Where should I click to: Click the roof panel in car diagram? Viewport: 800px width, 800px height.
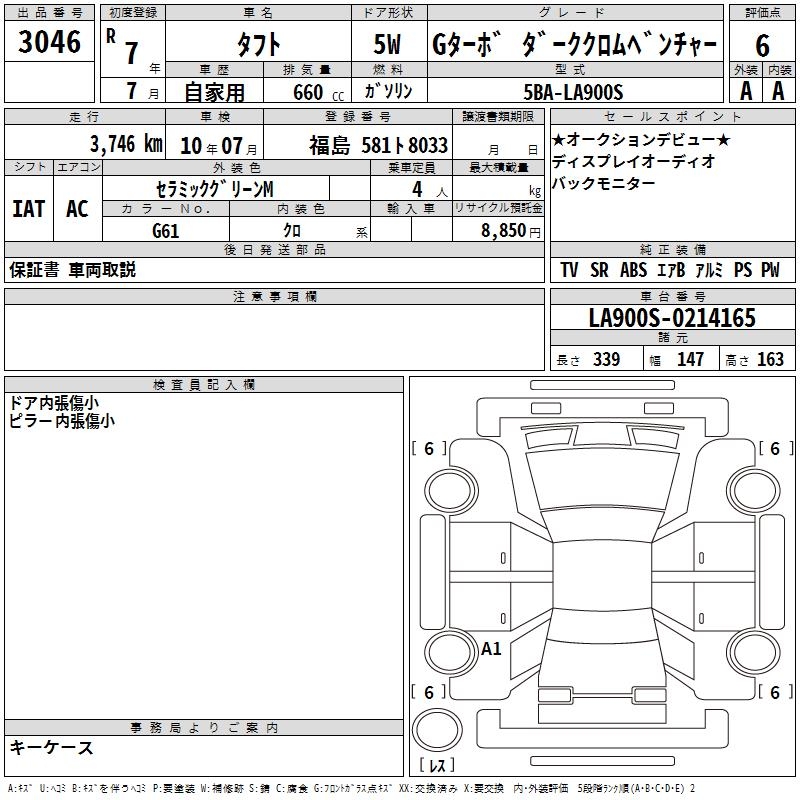602,576
